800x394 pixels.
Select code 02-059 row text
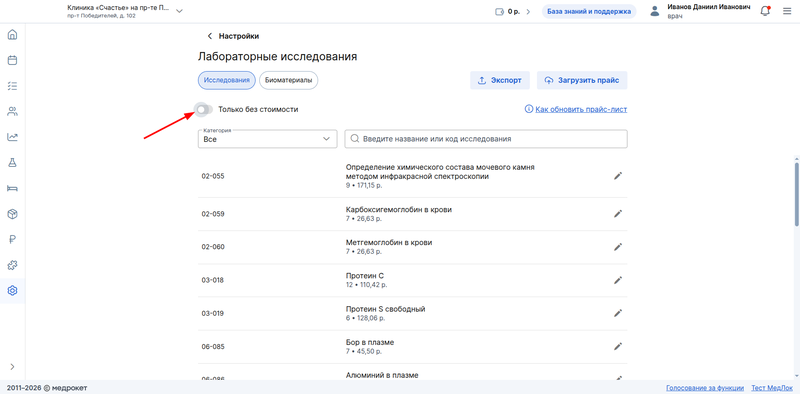point(213,214)
